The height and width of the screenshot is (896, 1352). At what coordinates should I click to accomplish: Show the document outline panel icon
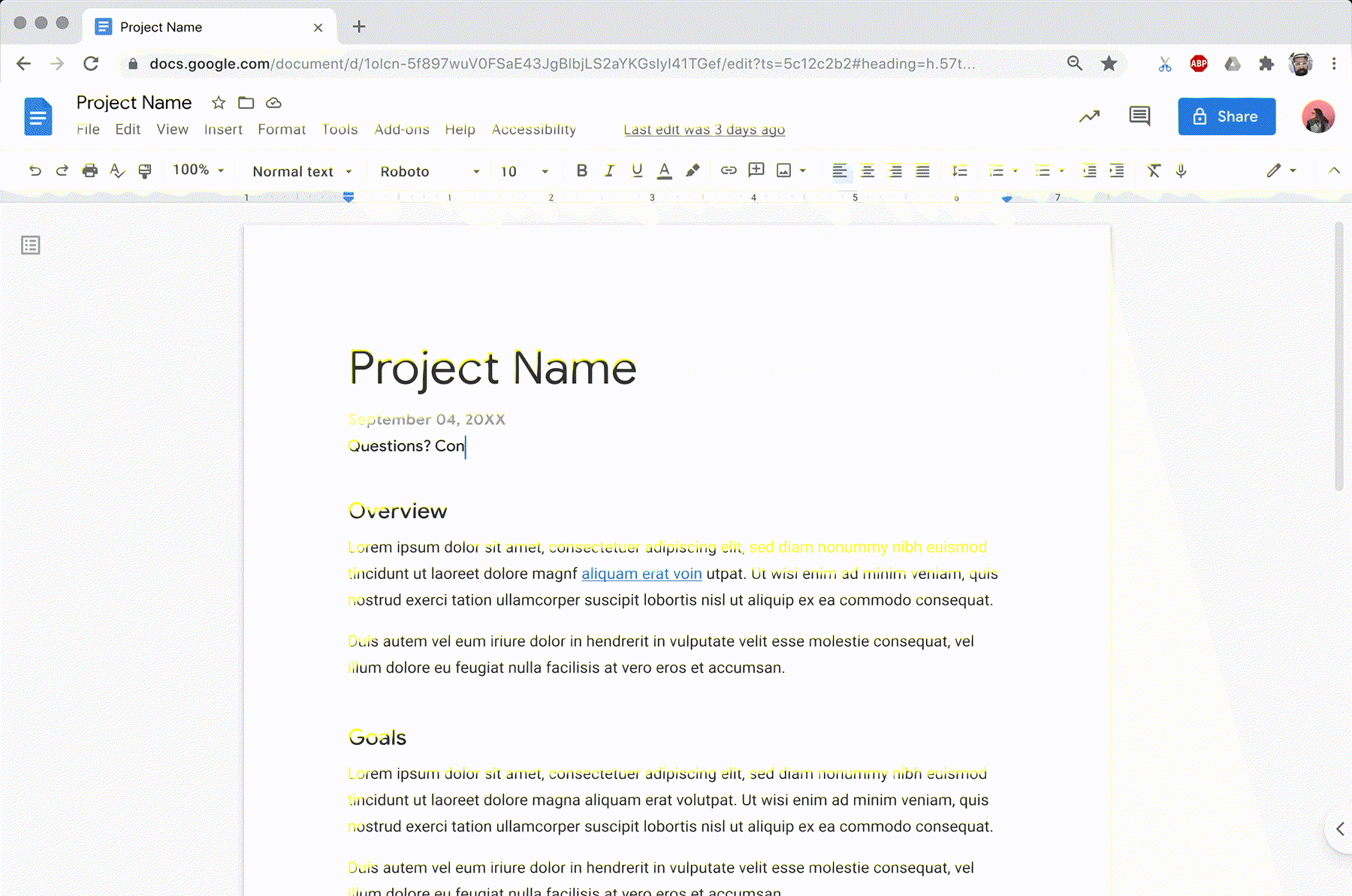(31, 246)
